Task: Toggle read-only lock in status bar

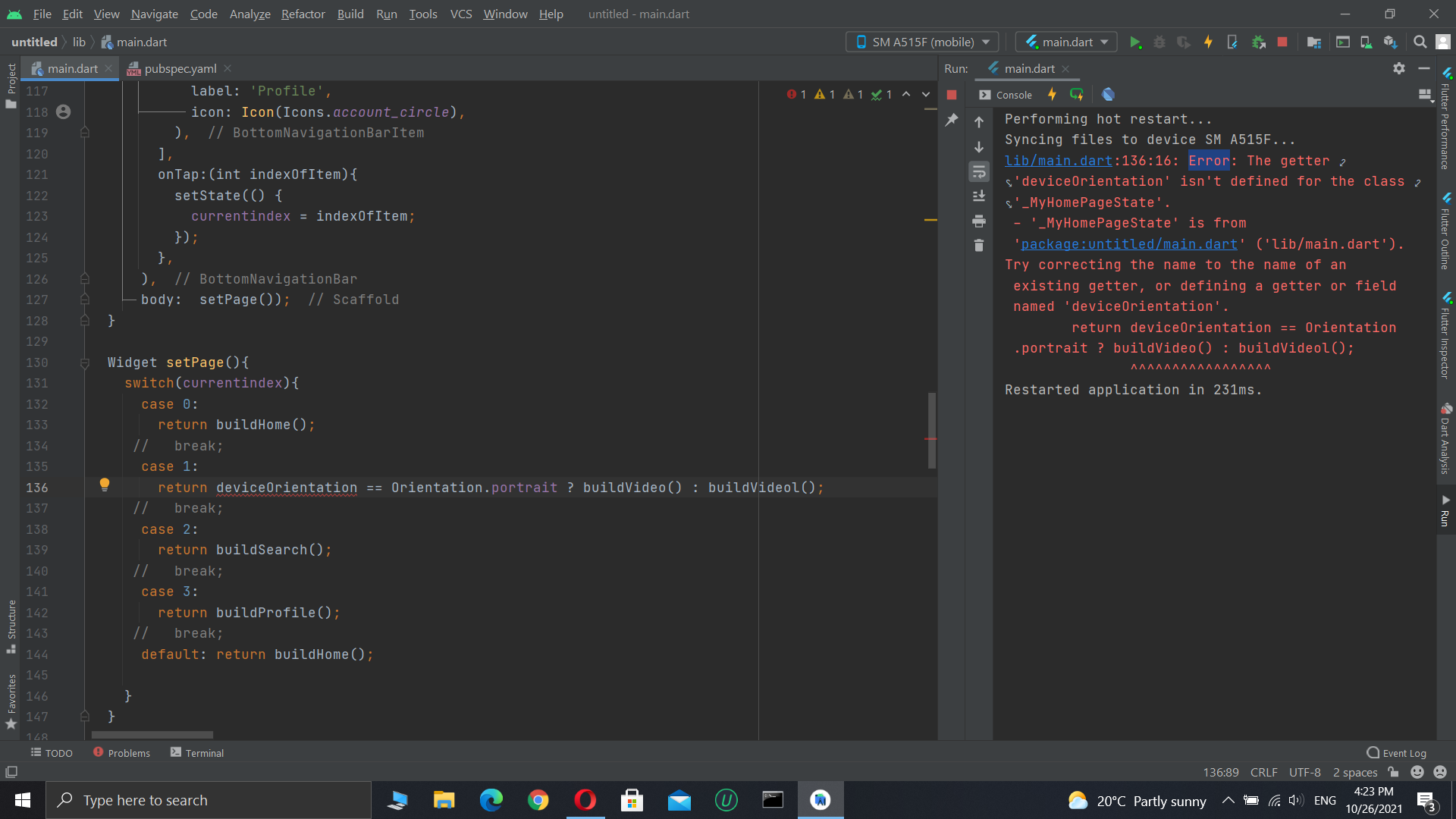Action: [x=1393, y=772]
